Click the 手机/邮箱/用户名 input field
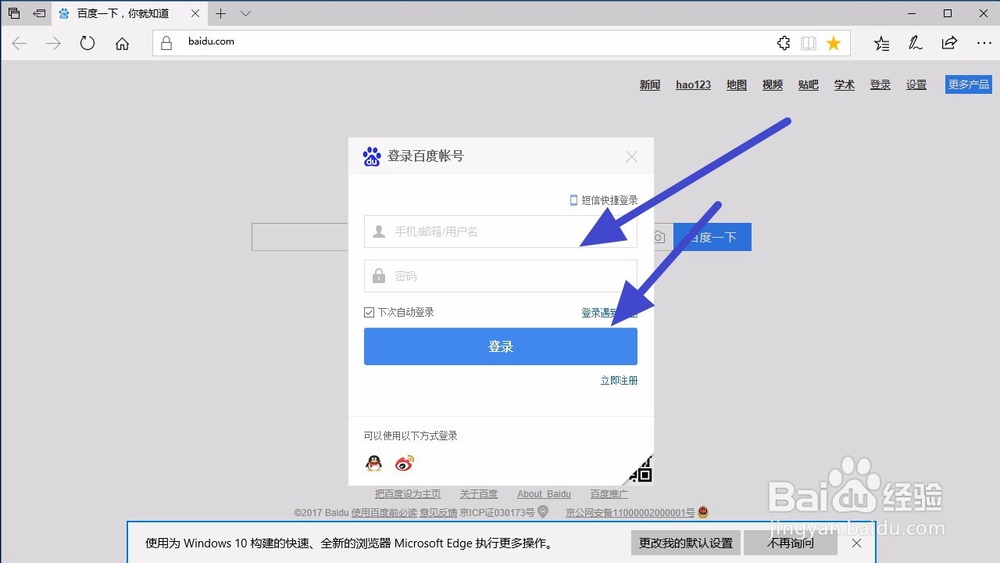 pyautogui.click(x=501, y=231)
